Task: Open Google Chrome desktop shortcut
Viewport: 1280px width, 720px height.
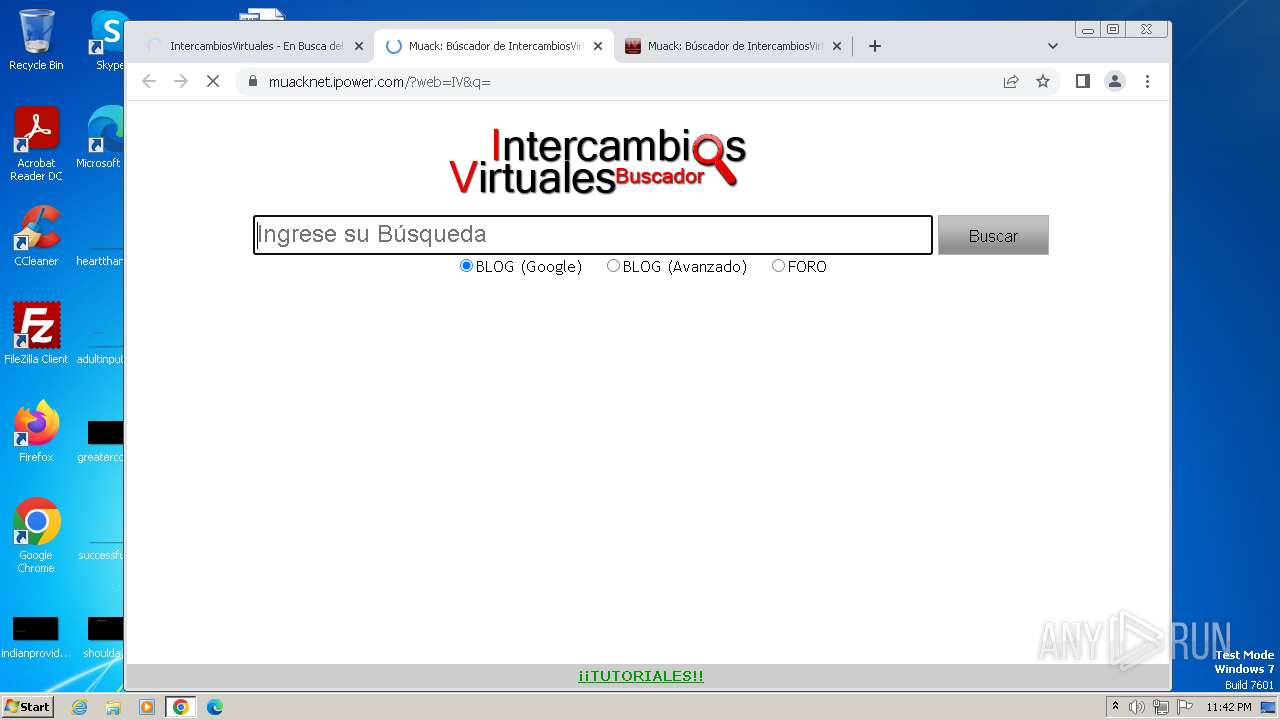Action: [36, 536]
